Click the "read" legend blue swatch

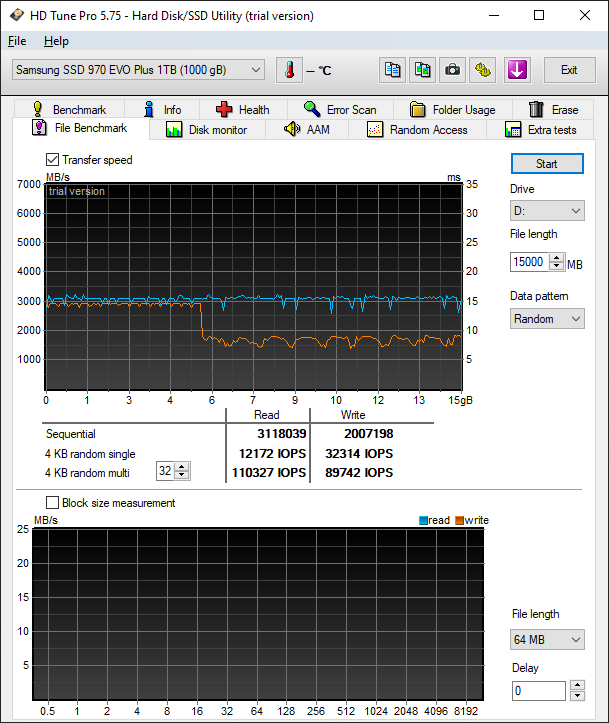tap(423, 520)
